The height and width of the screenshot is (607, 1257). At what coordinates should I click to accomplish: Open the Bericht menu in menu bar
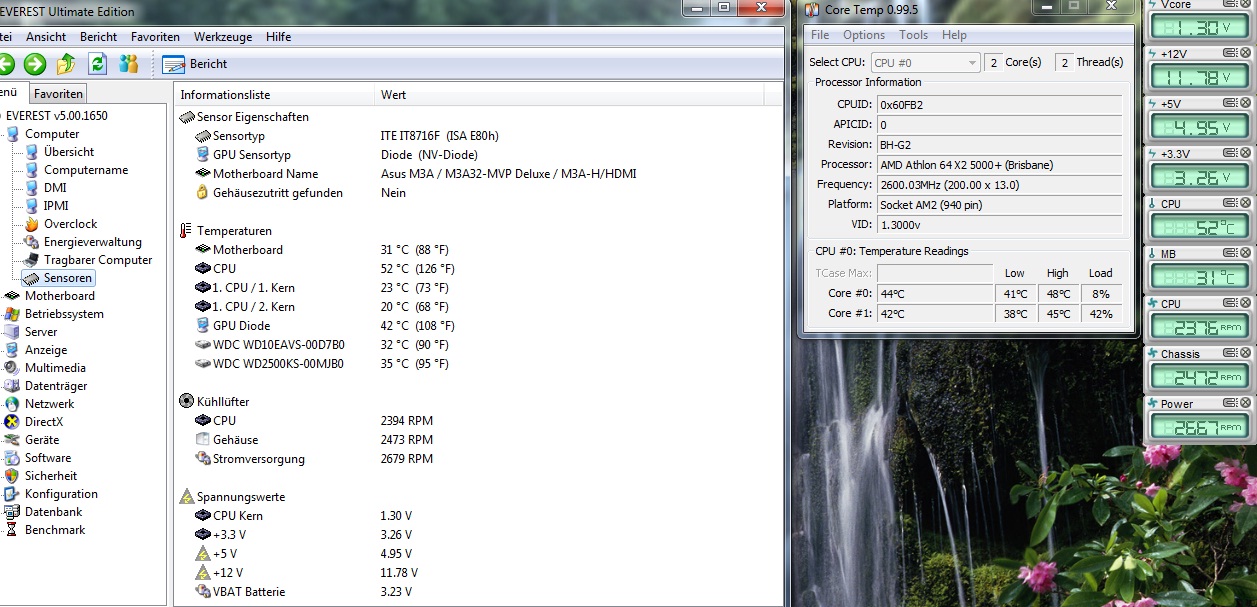click(x=99, y=37)
